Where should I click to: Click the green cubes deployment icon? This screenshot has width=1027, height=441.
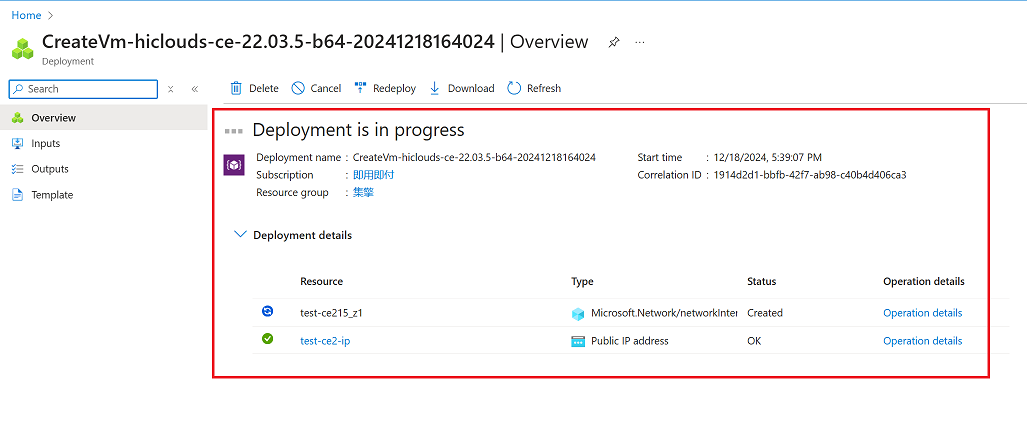pyautogui.click(x=23, y=48)
